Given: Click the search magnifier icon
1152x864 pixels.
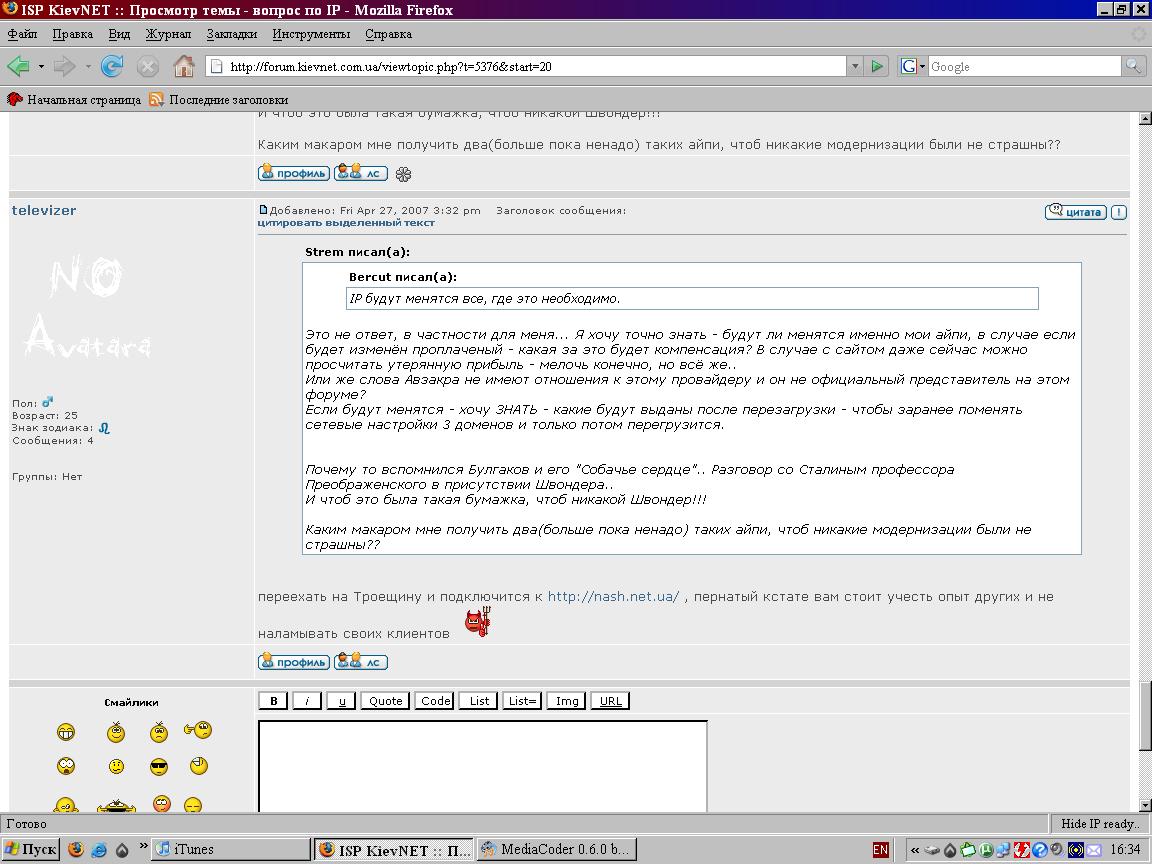Looking at the screenshot, I should coord(1133,67).
